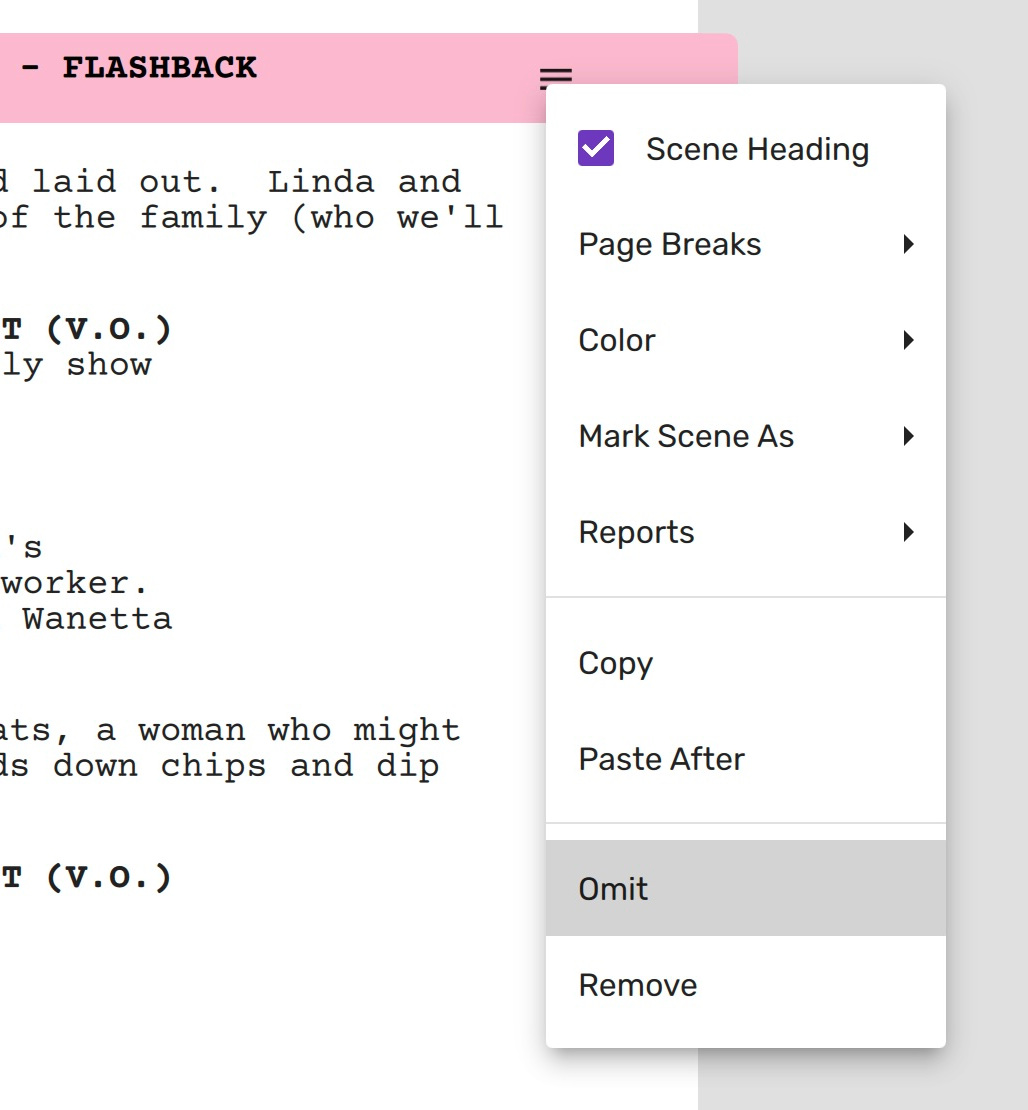Click the arrow beside Page Breaks
Image resolution: width=1028 pixels, height=1110 pixels.
coord(908,245)
